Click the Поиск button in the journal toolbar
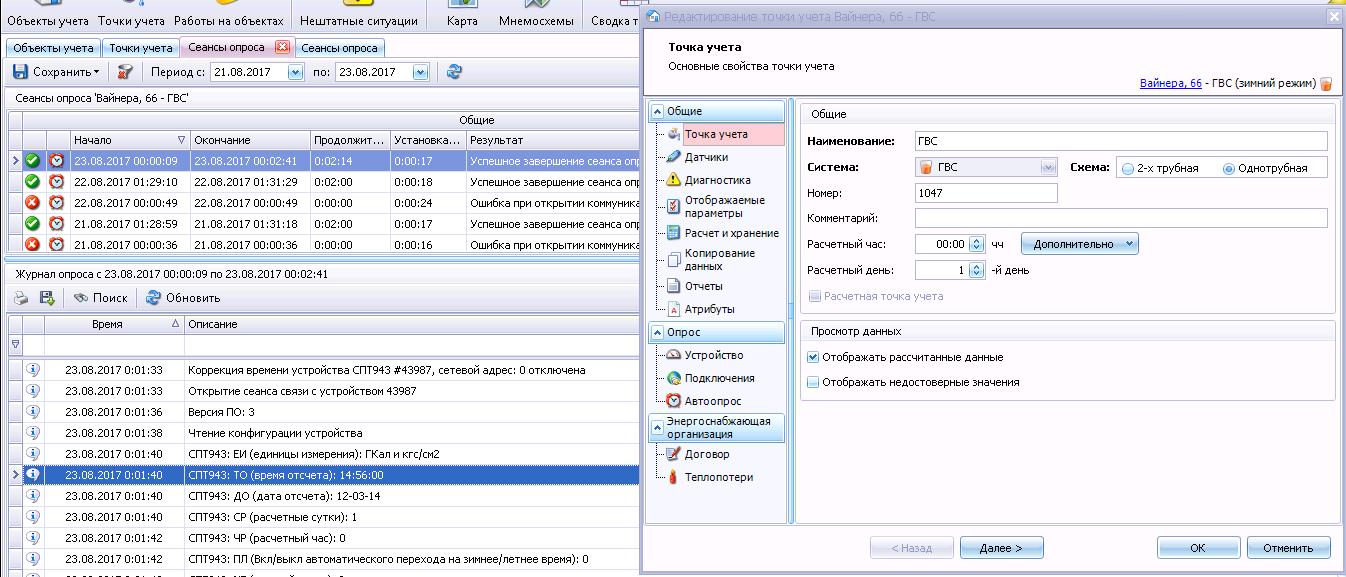 [x=100, y=297]
